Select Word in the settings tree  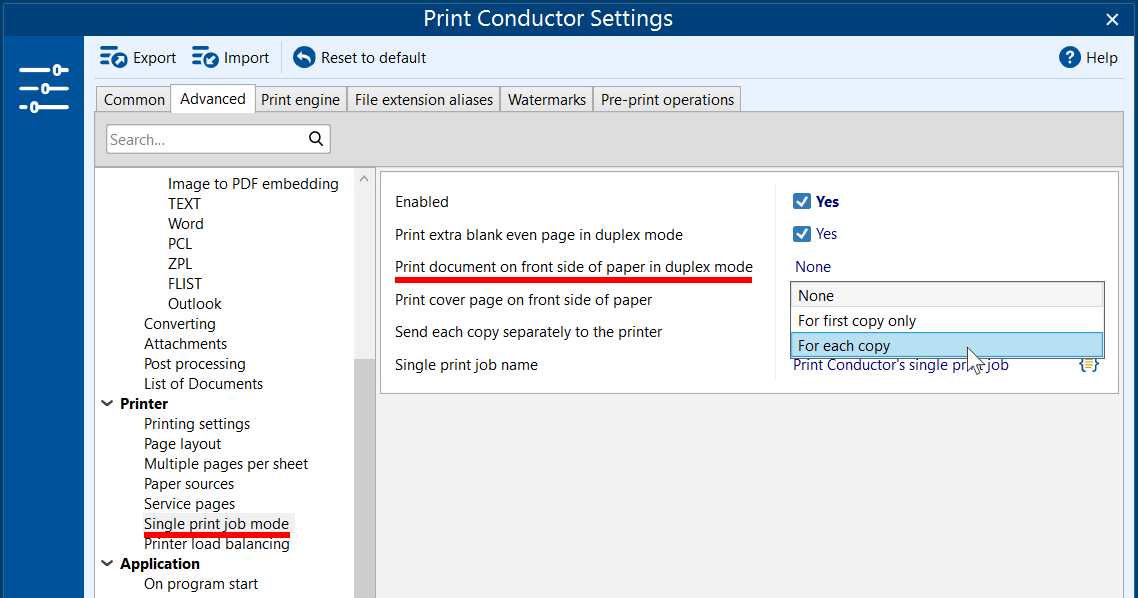coord(186,224)
